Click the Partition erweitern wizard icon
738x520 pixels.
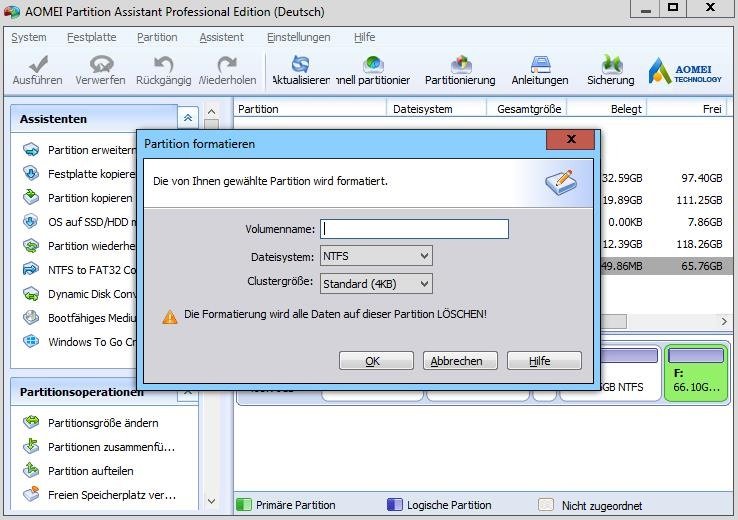(x=31, y=150)
